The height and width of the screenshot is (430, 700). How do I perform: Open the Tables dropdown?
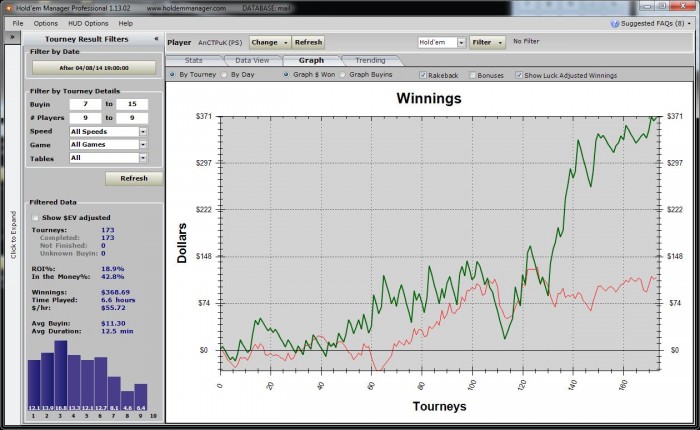108,158
